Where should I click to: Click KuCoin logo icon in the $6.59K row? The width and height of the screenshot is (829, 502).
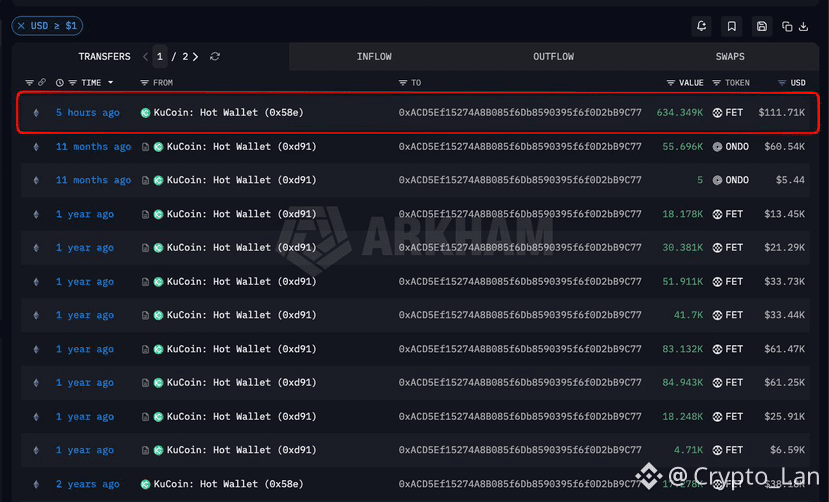pyautogui.click(x=158, y=450)
